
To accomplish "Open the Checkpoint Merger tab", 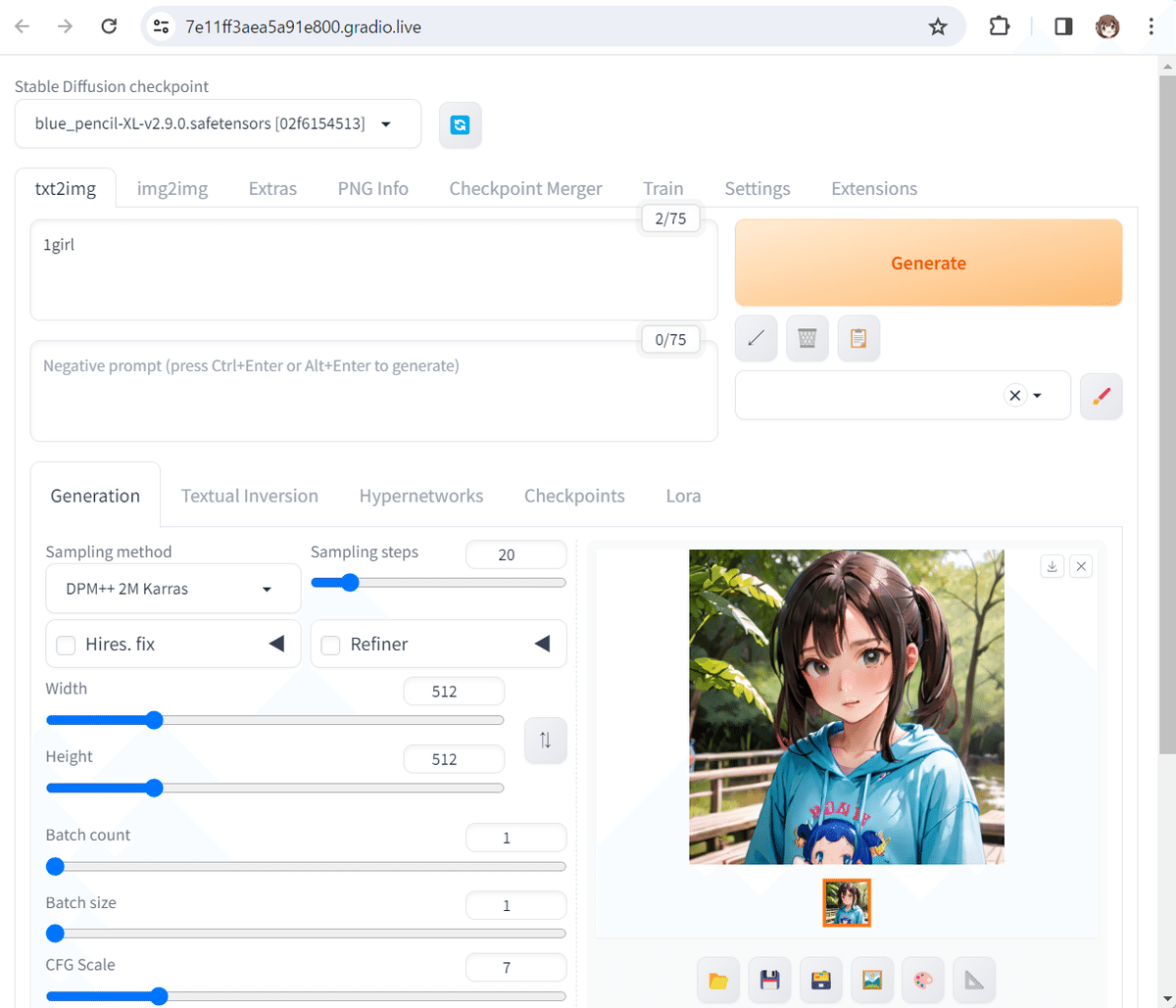I will [x=526, y=188].
